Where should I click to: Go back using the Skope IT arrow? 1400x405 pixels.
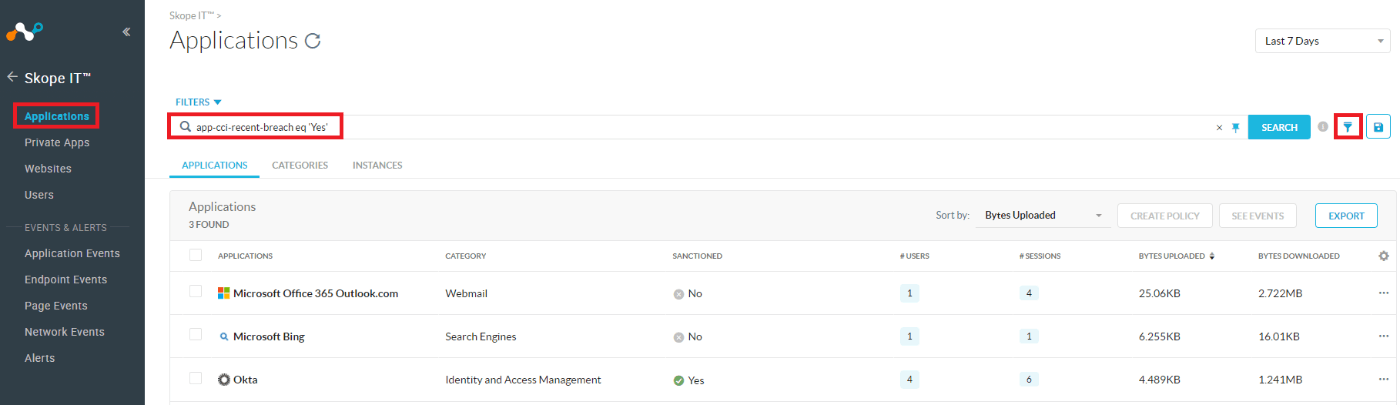coord(13,77)
